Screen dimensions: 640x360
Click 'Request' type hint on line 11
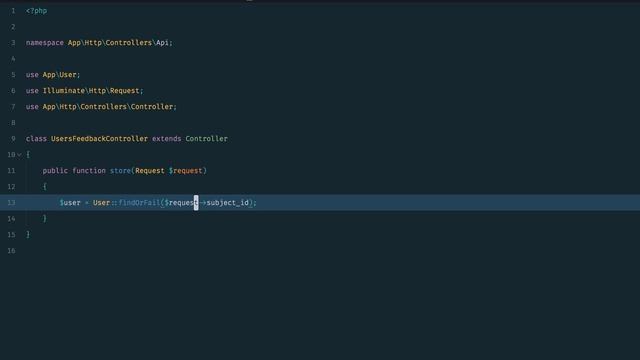tap(150, 171)
